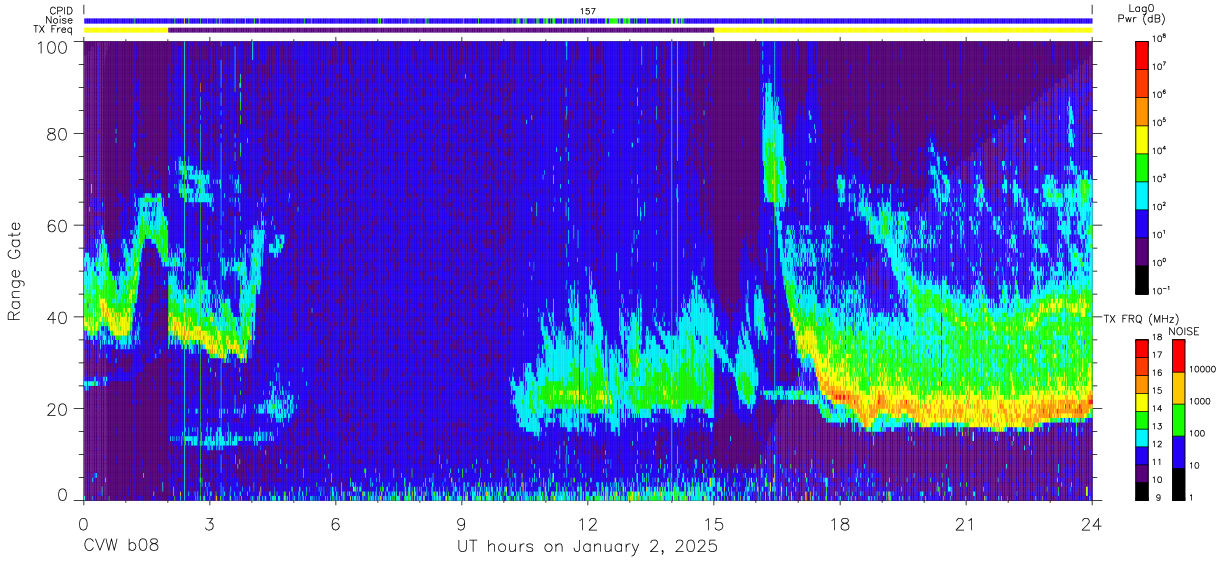
Task: Click the UT hours tick label '24'
Action: pos(1092,525)
